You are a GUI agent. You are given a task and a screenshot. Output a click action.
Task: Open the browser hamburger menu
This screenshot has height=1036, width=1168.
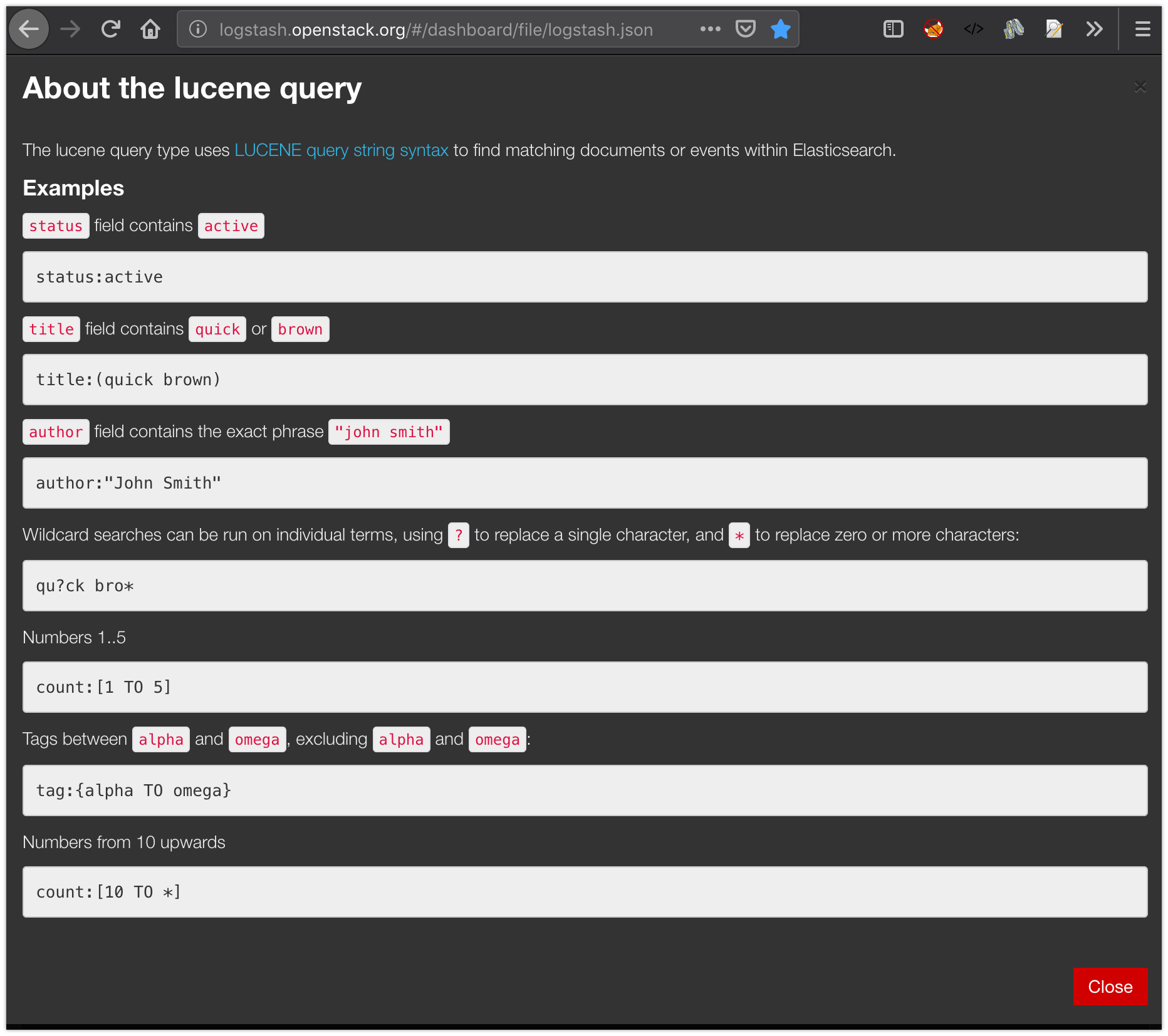click(1142, 29)
